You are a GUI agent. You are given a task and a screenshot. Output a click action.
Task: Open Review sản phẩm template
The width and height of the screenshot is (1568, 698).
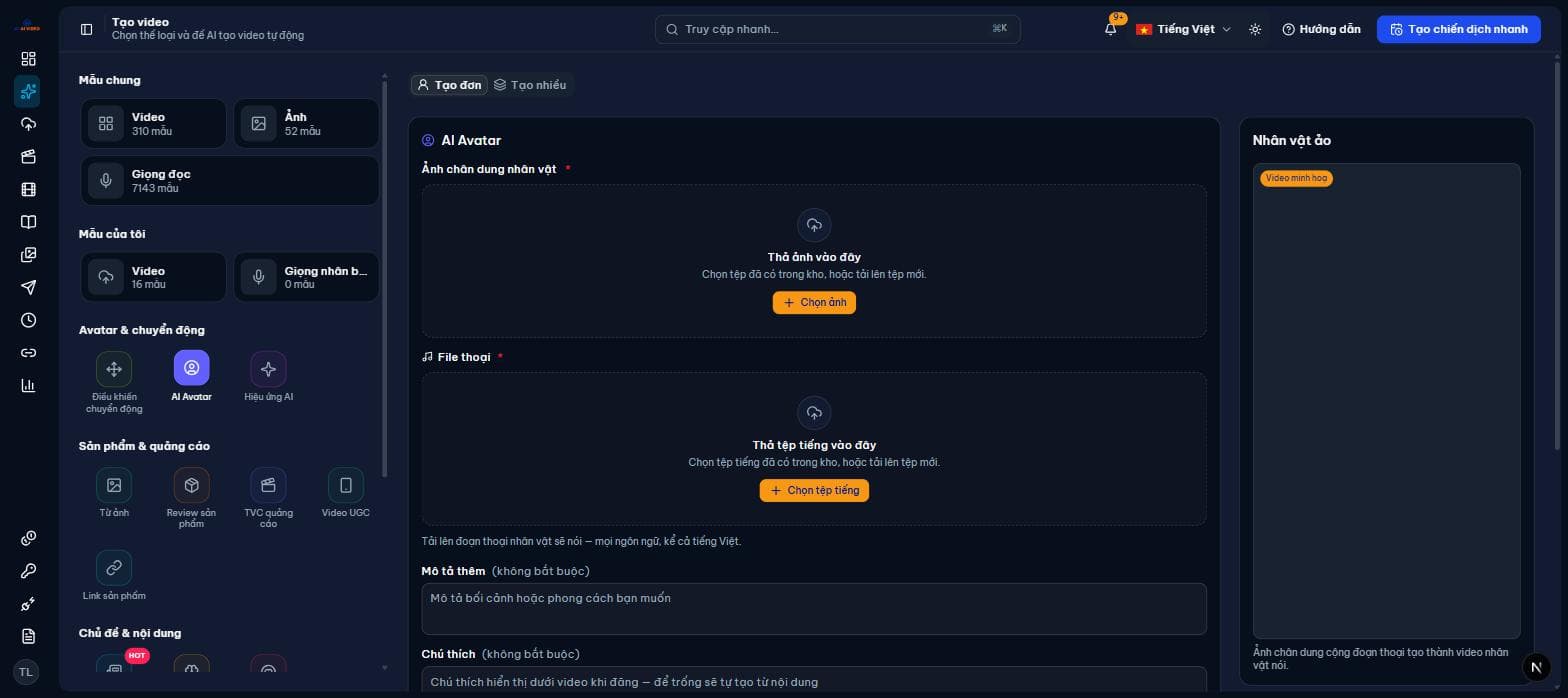pos(191,485)
